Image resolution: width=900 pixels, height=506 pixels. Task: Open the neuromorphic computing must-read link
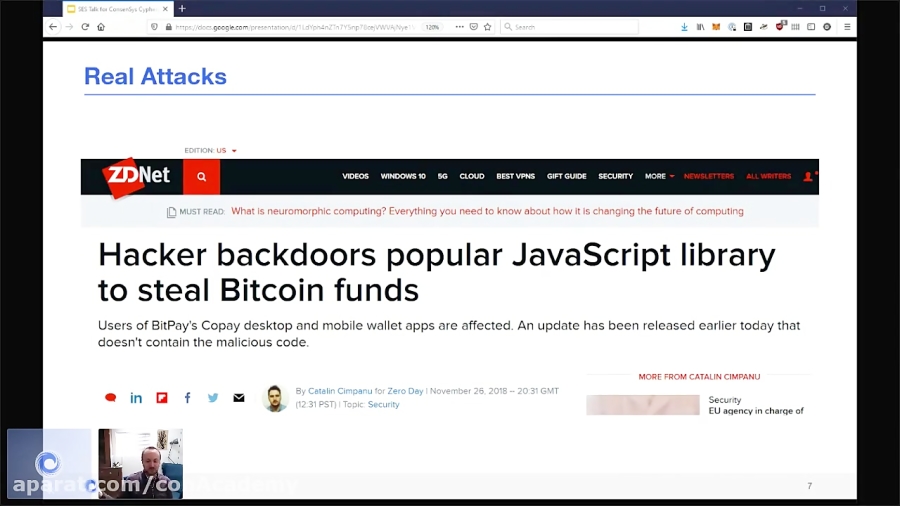click(487, 211)
